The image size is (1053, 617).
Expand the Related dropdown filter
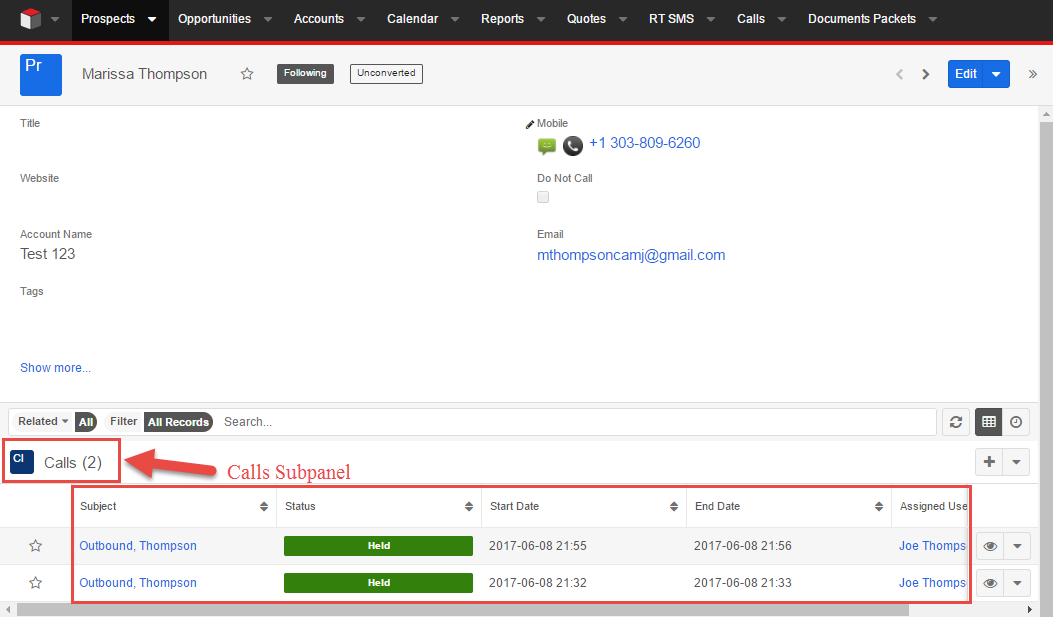click(x=43, y=421)
